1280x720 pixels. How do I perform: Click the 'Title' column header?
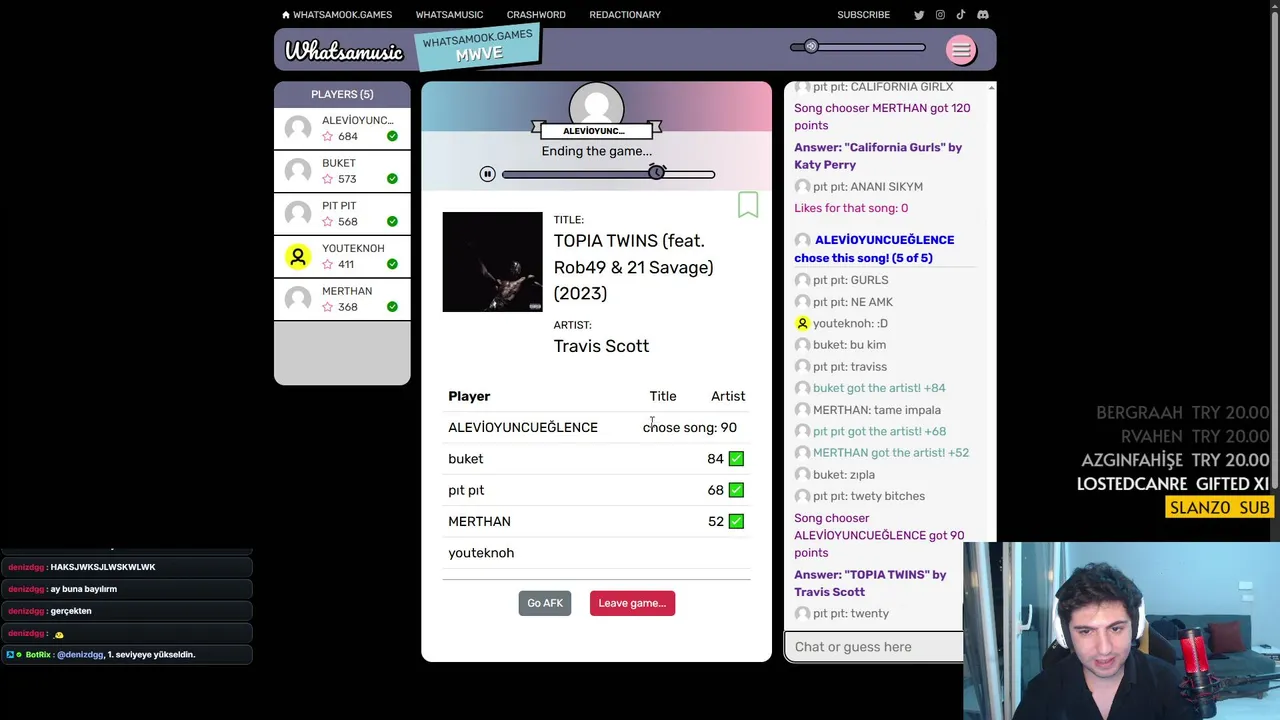click(x=663, y=396)
